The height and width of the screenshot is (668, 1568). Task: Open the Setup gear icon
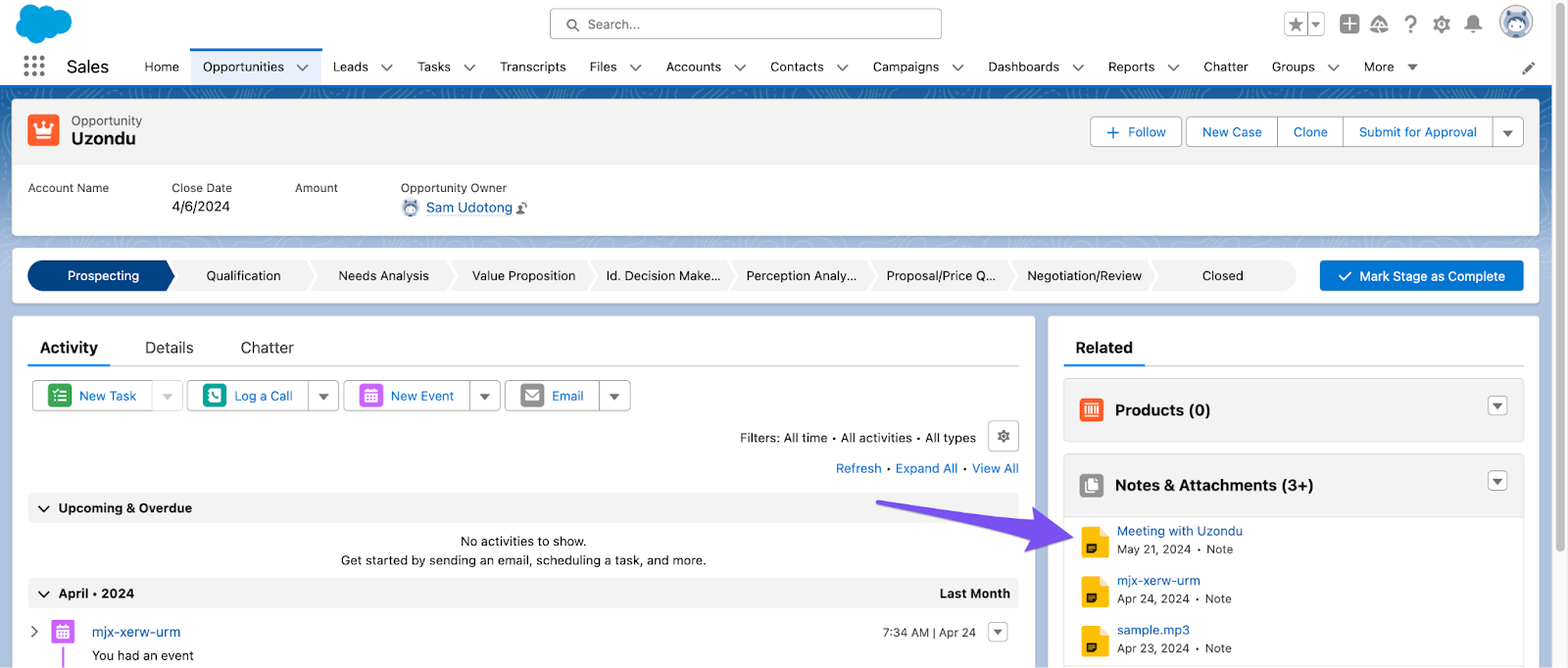(x=1441, y=24)
